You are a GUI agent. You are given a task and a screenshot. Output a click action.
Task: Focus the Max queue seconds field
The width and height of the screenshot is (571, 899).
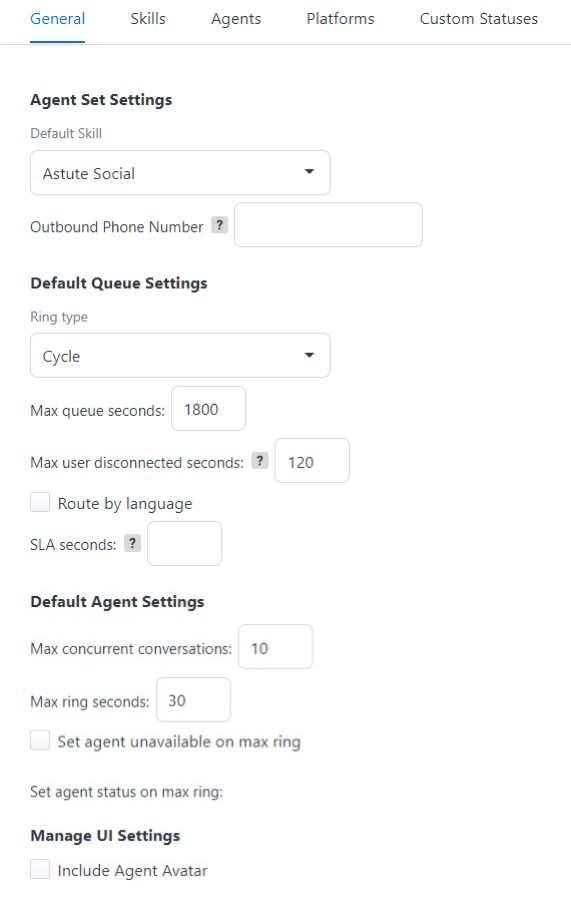[x=209, y=409]
